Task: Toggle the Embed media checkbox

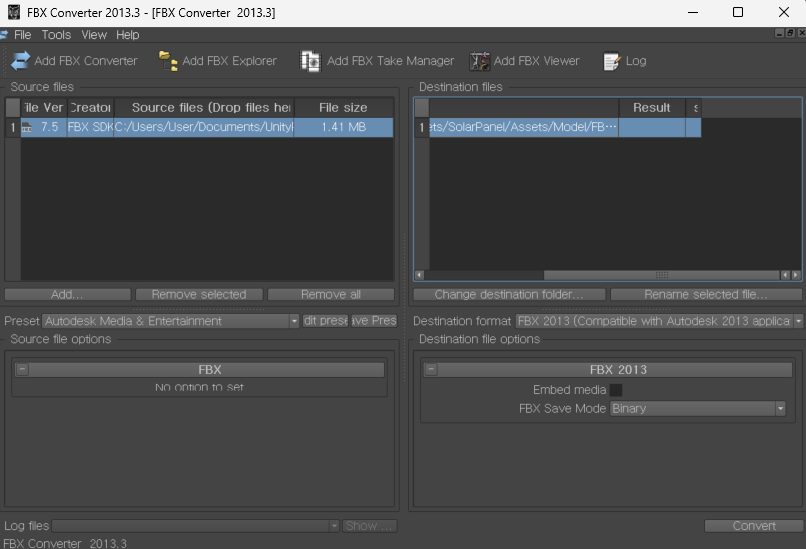Action: [616, 390]
